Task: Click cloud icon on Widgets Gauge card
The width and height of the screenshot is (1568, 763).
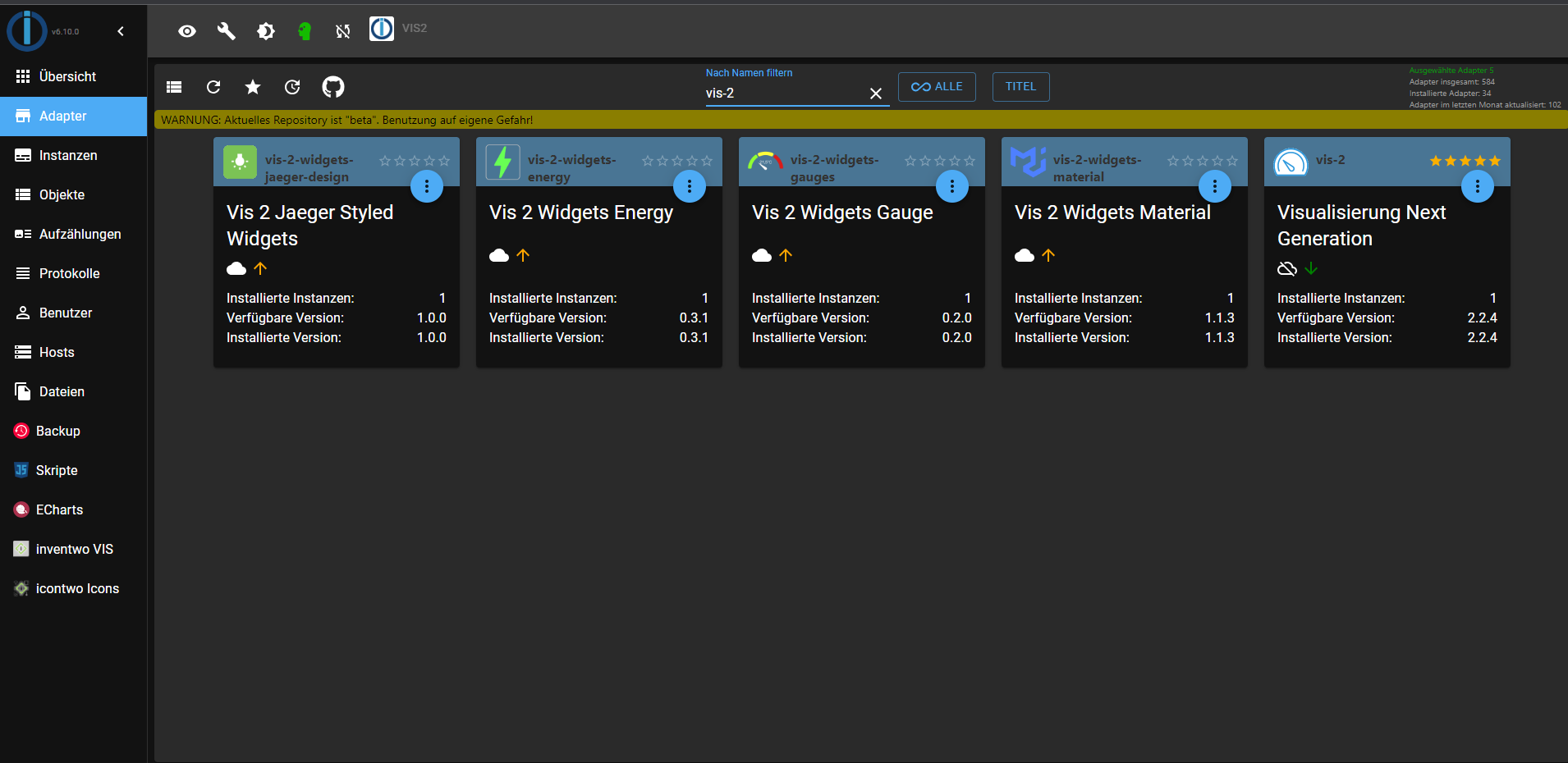Action: tap(762, 255)
